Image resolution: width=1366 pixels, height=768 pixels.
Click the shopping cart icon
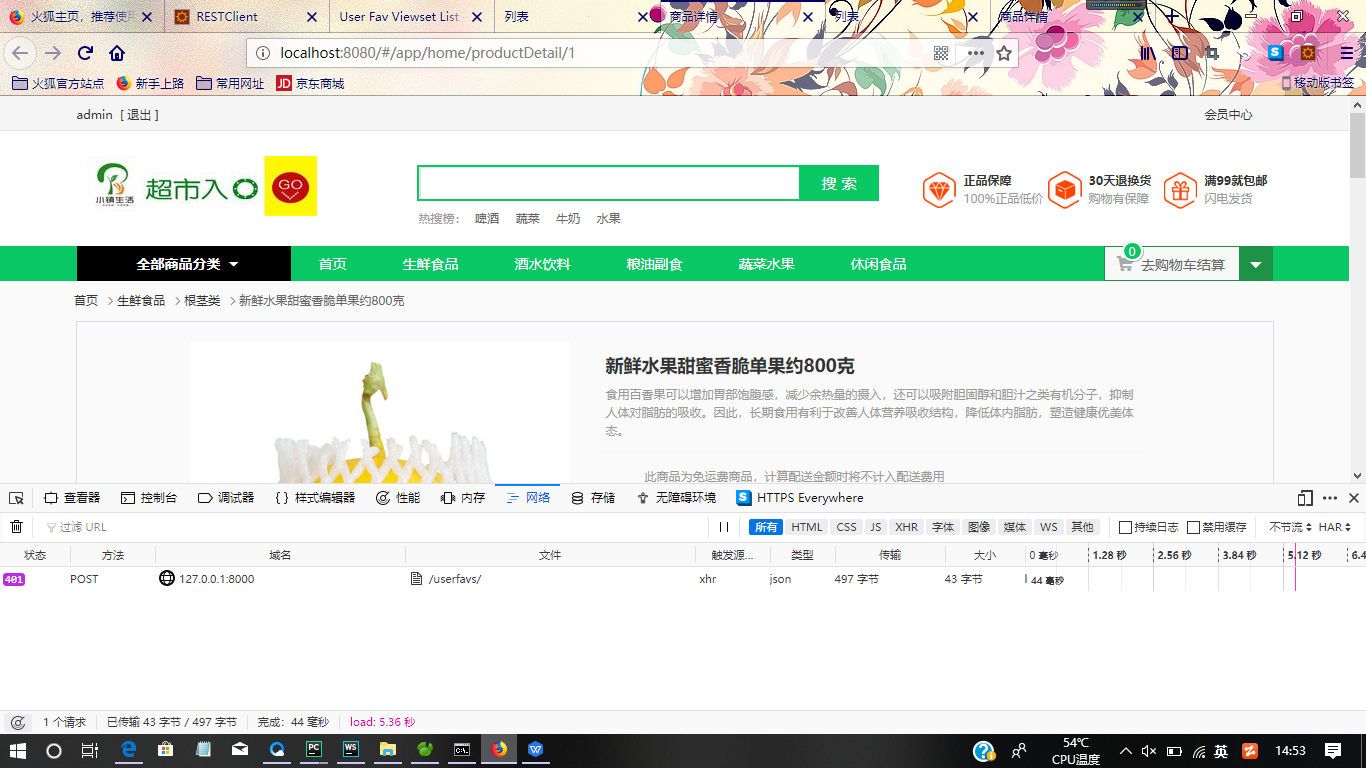[1125, 263]
